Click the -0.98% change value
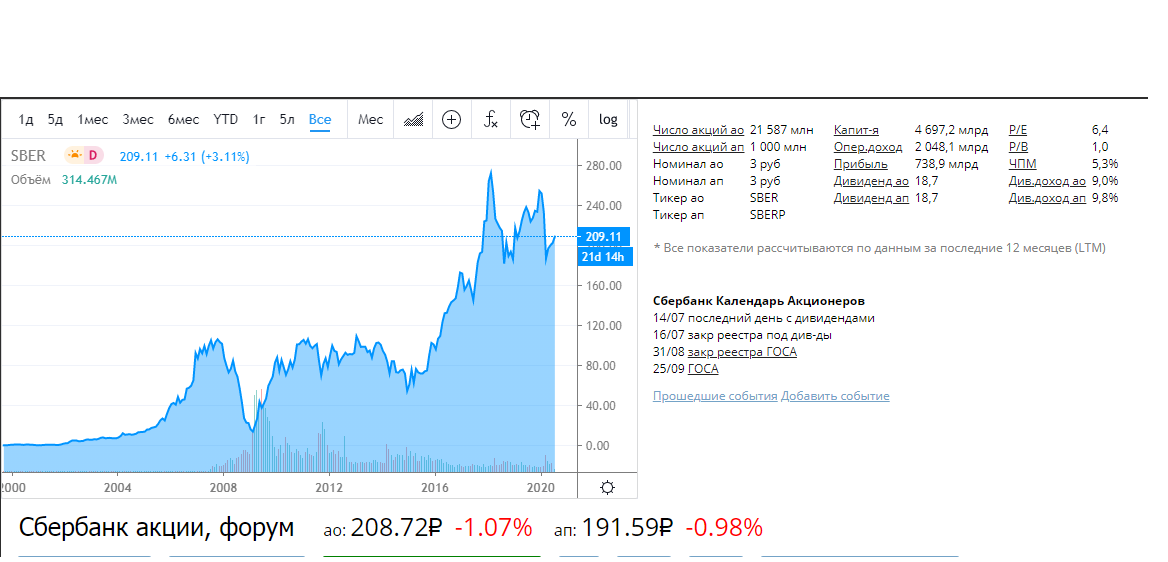The width and height of the screenshot is (1168, 562). pos(724,528)
